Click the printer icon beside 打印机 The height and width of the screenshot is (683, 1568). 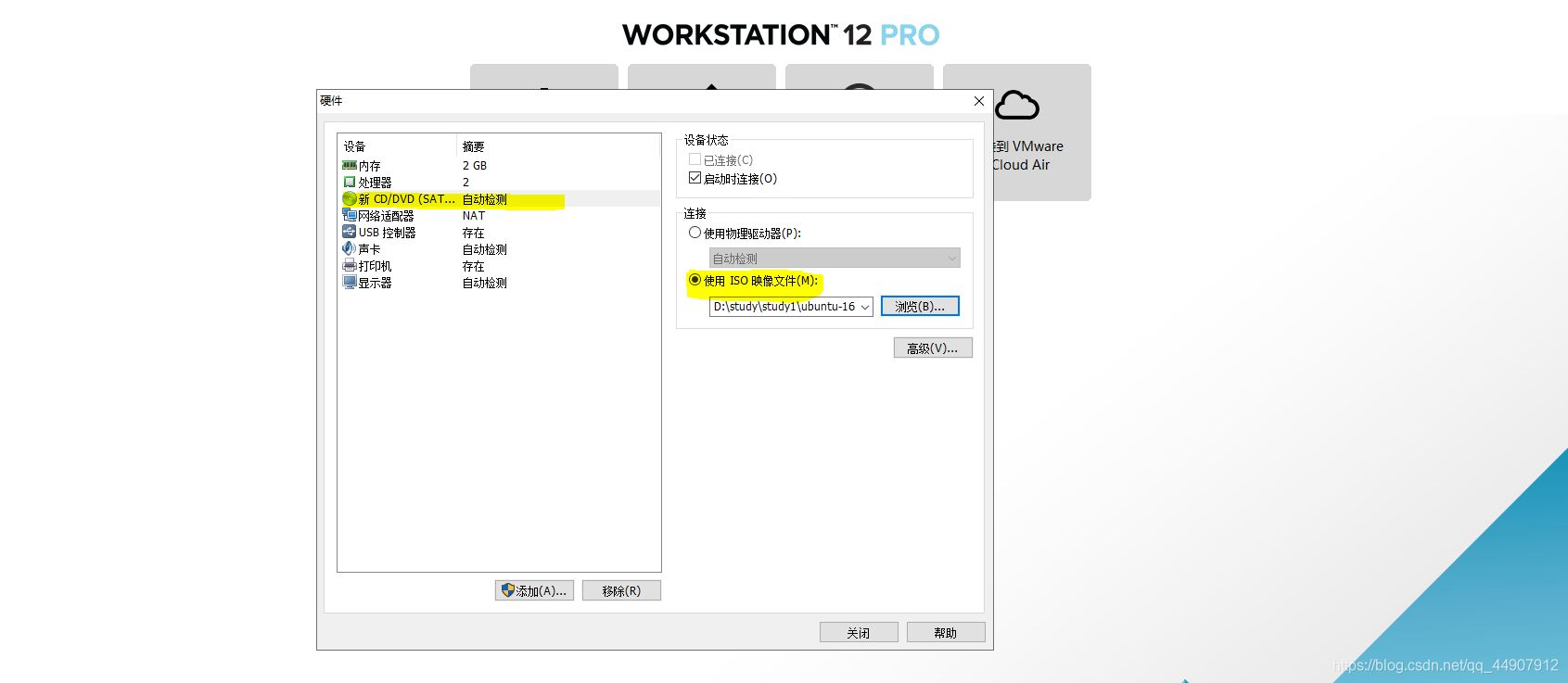point(350,266)
